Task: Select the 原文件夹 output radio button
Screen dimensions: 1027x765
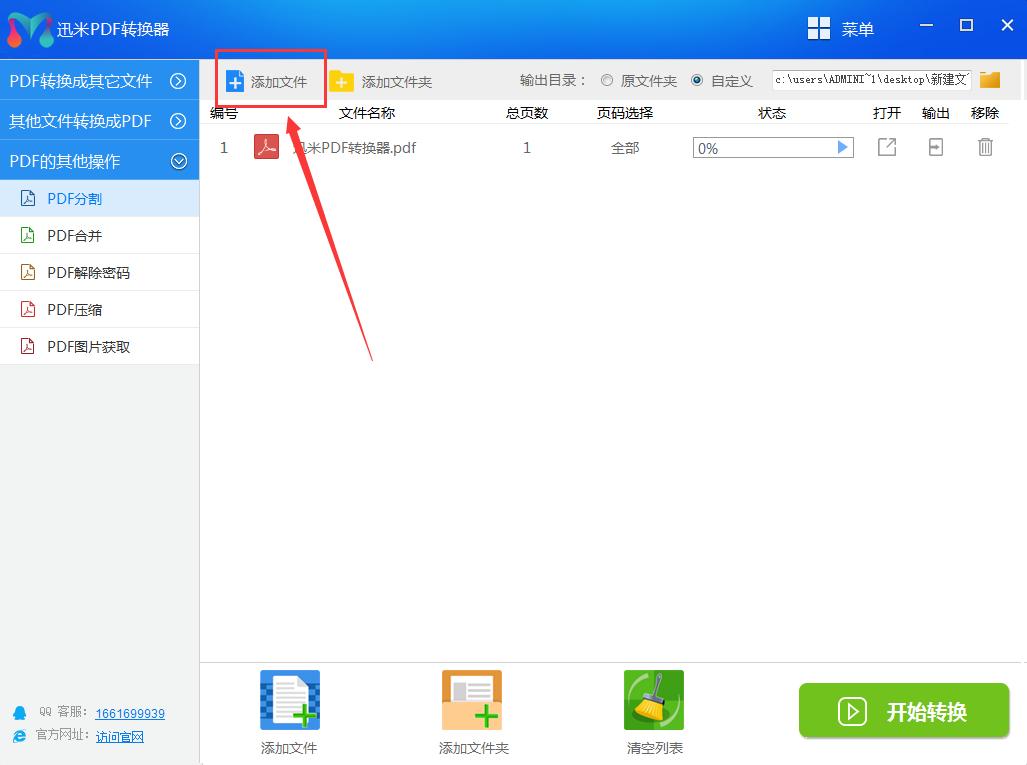Action: [607, 81]
